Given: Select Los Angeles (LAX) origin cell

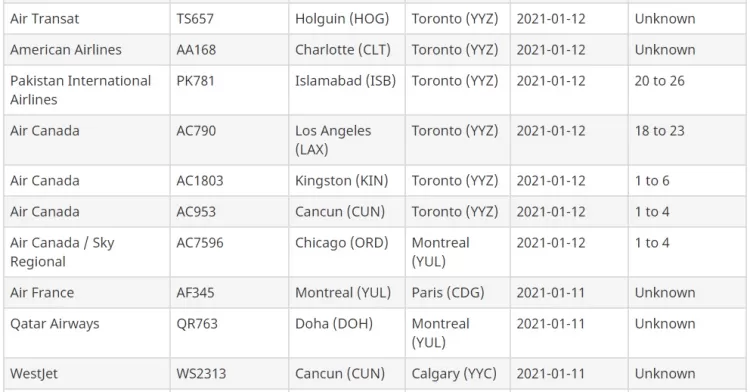Looking at the screenshot, I should [347, 140].
